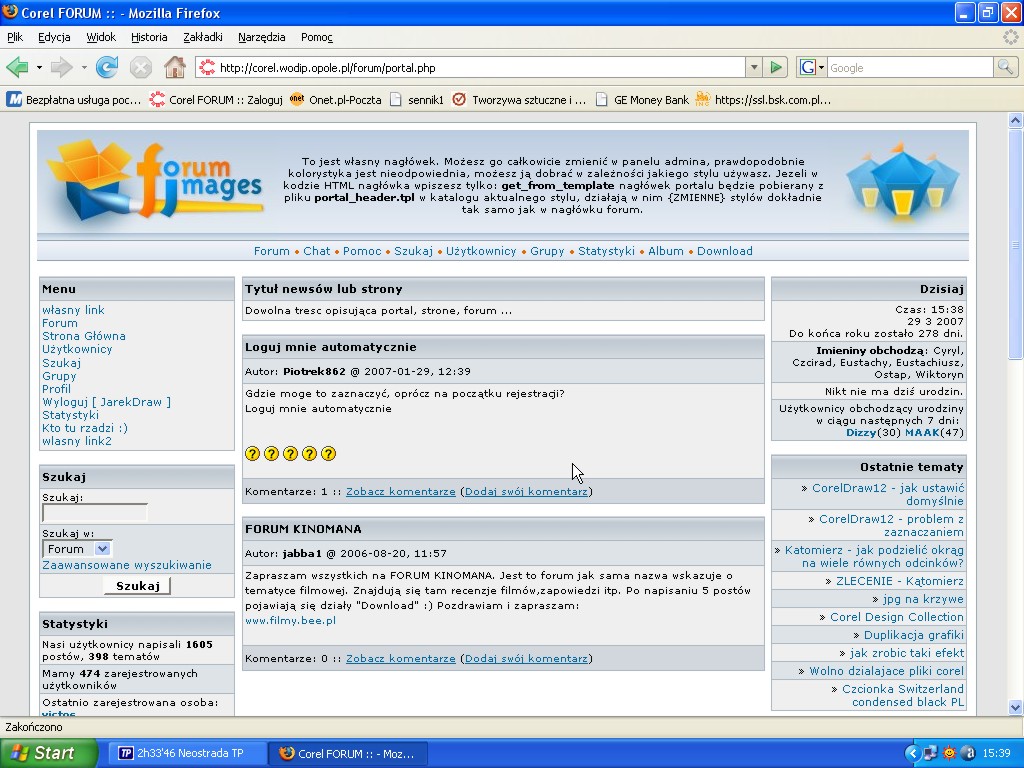Image resolution: width=1024 pixels, height=768 pixels.
Task: Click the search magnifier icon
Action: coord(1005,67)
